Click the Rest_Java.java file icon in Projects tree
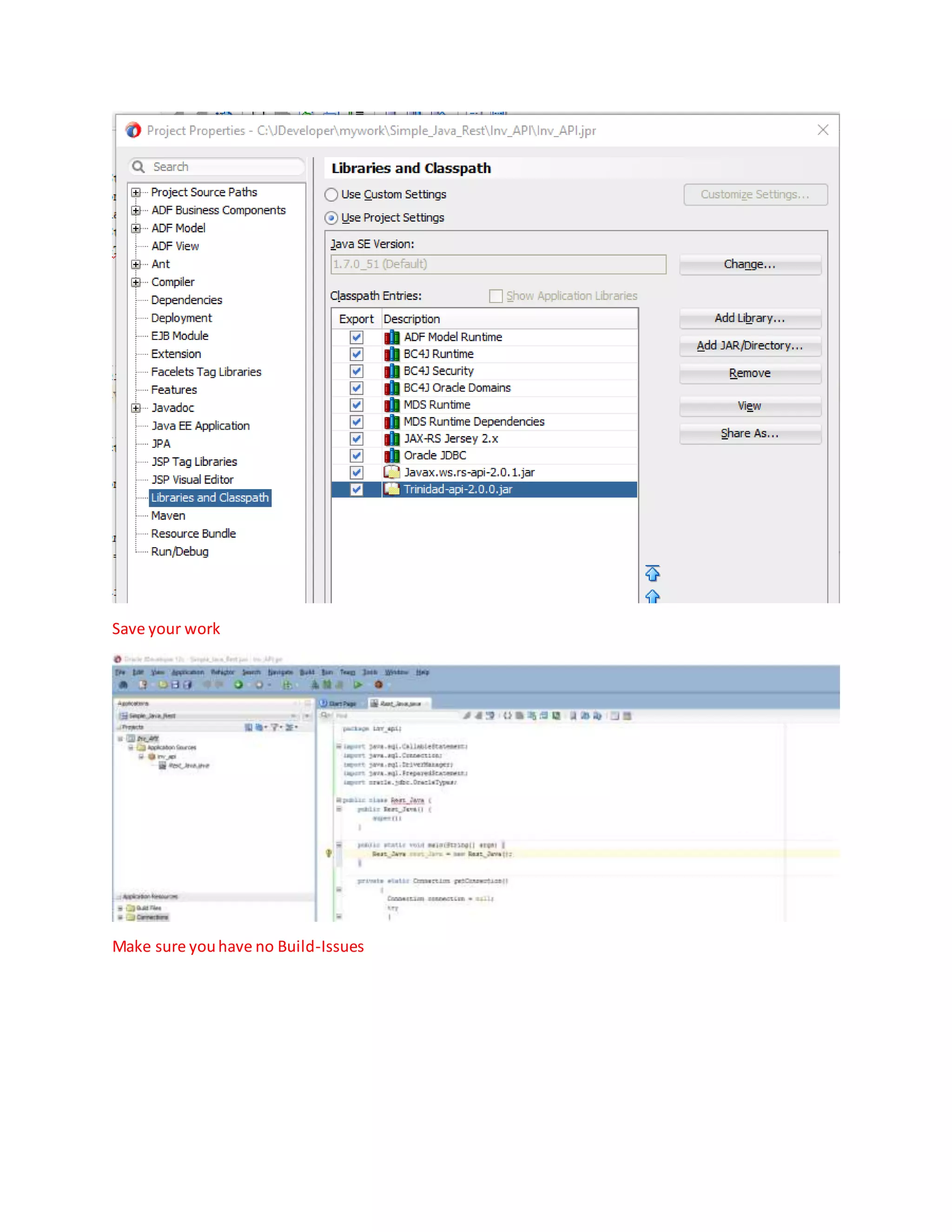The width and height of the screenshot is (952, 1232). tap(162, 766)
